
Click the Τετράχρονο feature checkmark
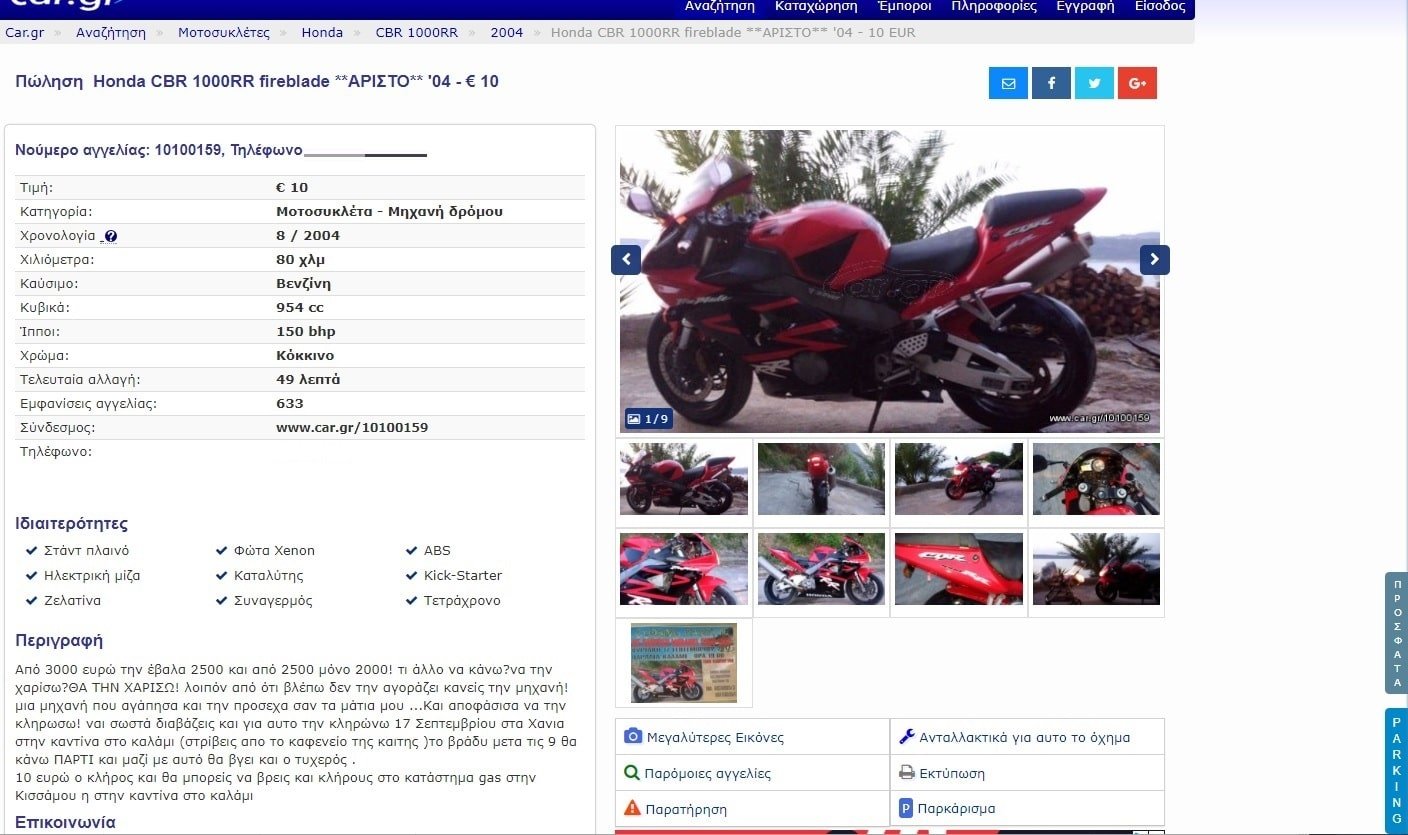pyautogui.click(x=412, y=600)
